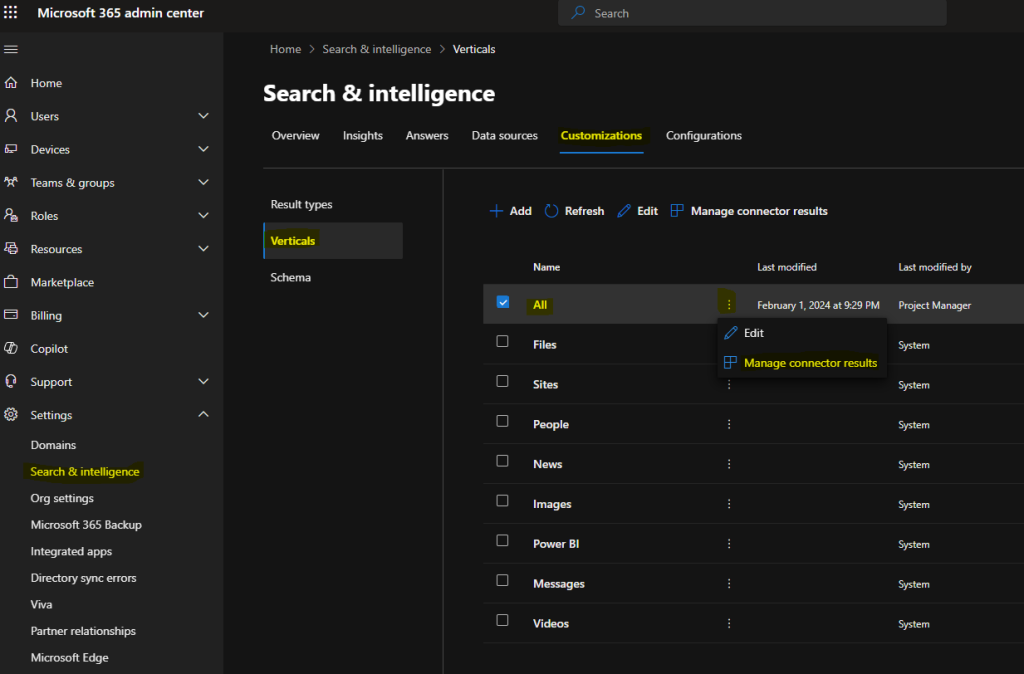Uncheck the All vertical checkbox
The width and height of the screenshot is (1024, 674).
(503, 302)
